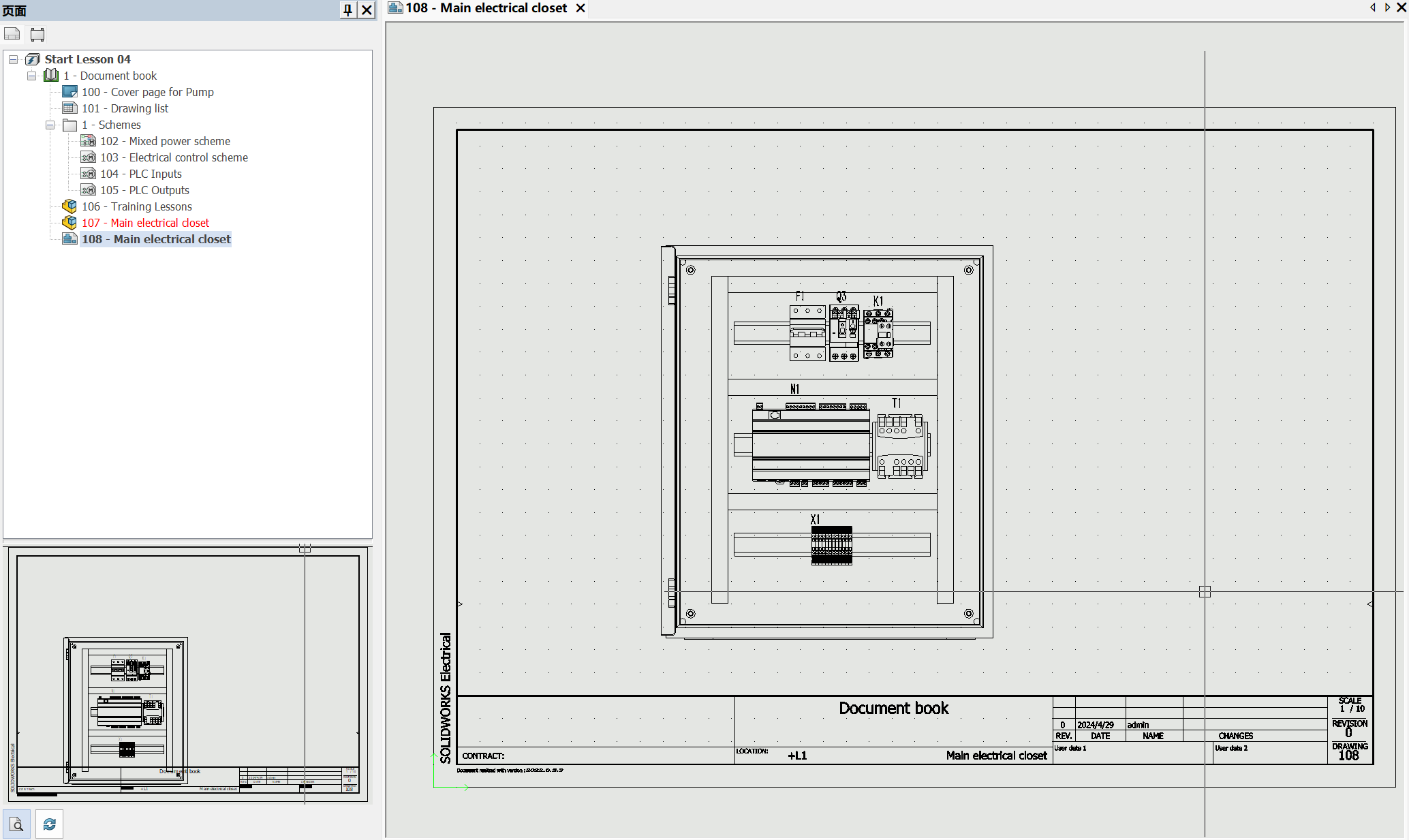Select the 104 PLC Inputs scheme icon
The height and width of the screenshot is (840, 1409).
click(x=89, y=173)
